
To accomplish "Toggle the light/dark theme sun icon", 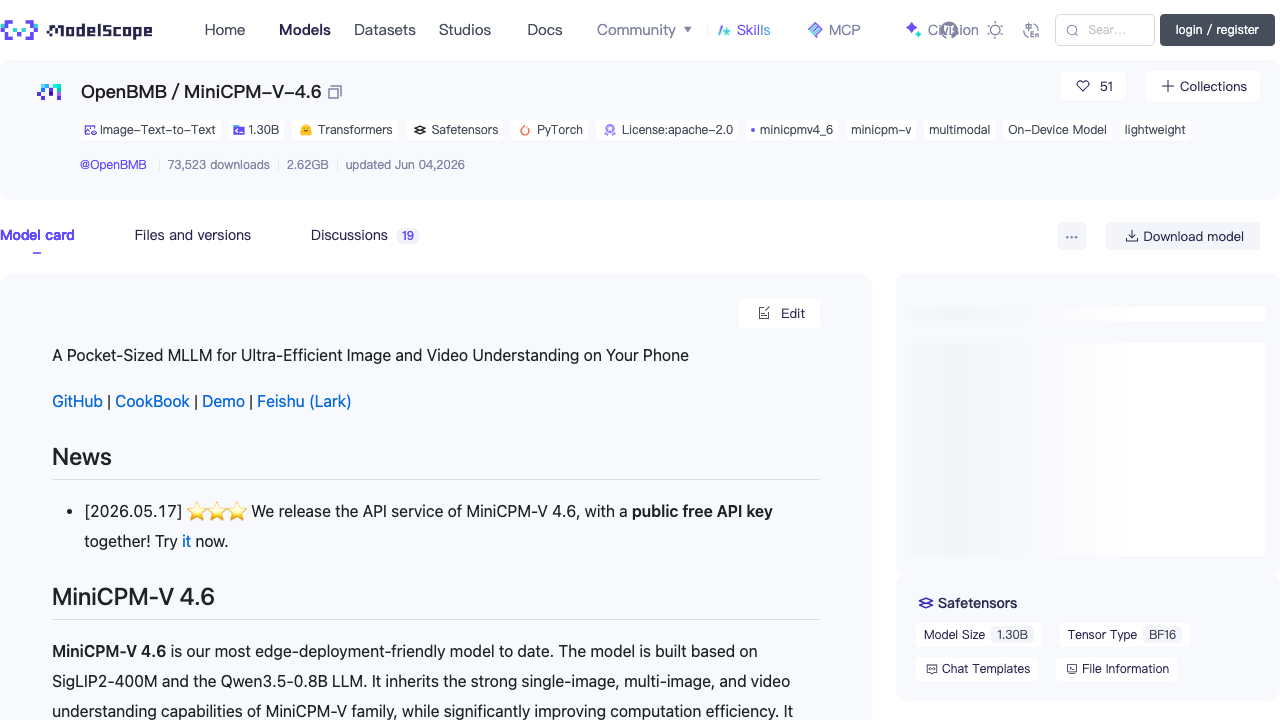I will click(995, 30).
